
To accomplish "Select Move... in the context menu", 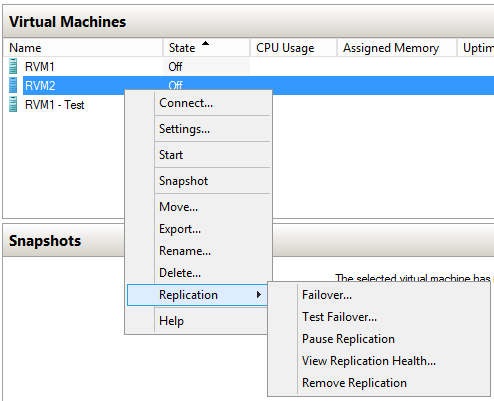I will coord(198,207).
